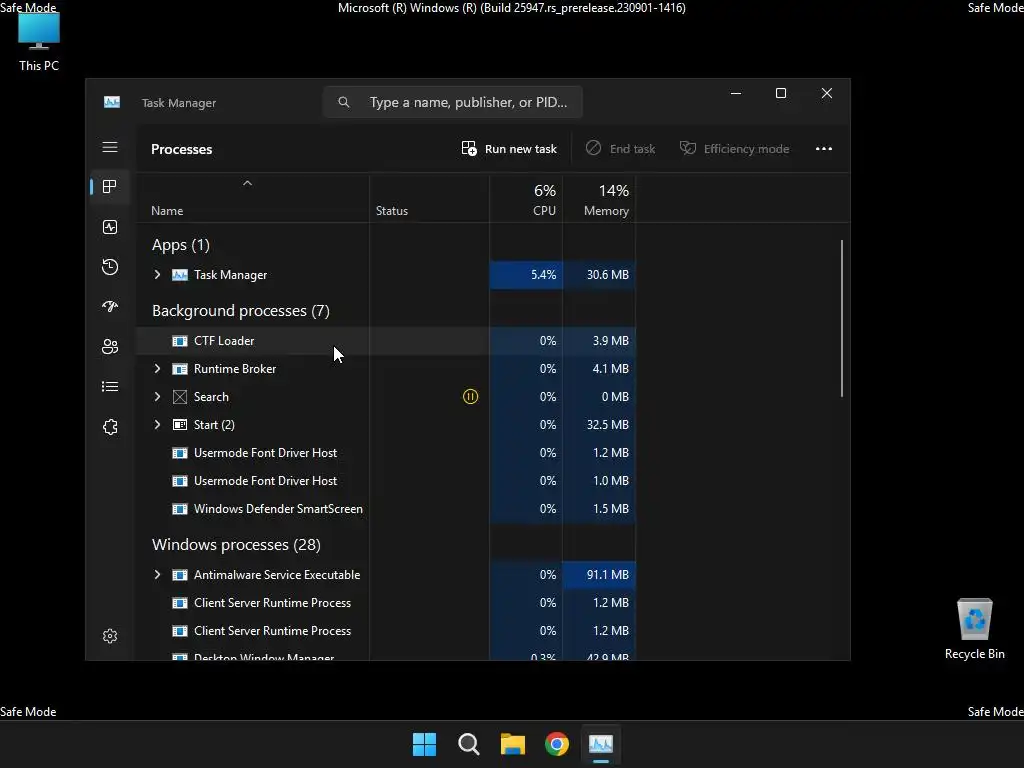Open Task Manager settings gear
1024x768 pixels.
pos(110,636)
